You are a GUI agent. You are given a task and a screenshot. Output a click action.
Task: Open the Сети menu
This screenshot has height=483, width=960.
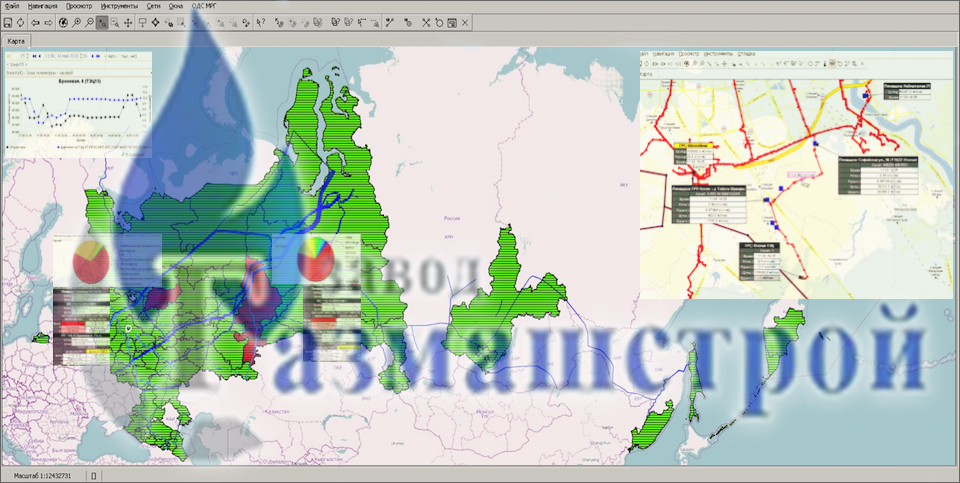click(x=154, y=6)
